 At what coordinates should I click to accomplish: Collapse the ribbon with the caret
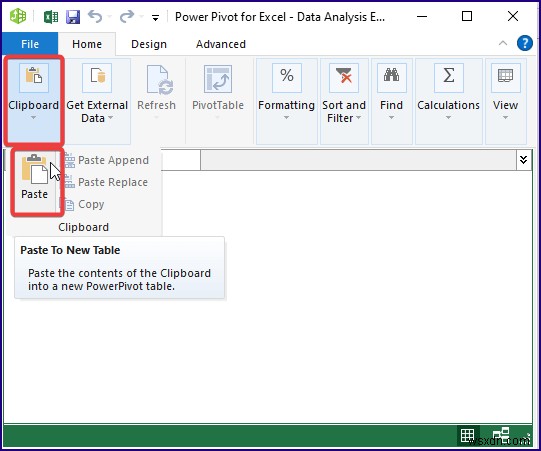tap(503, 43)
